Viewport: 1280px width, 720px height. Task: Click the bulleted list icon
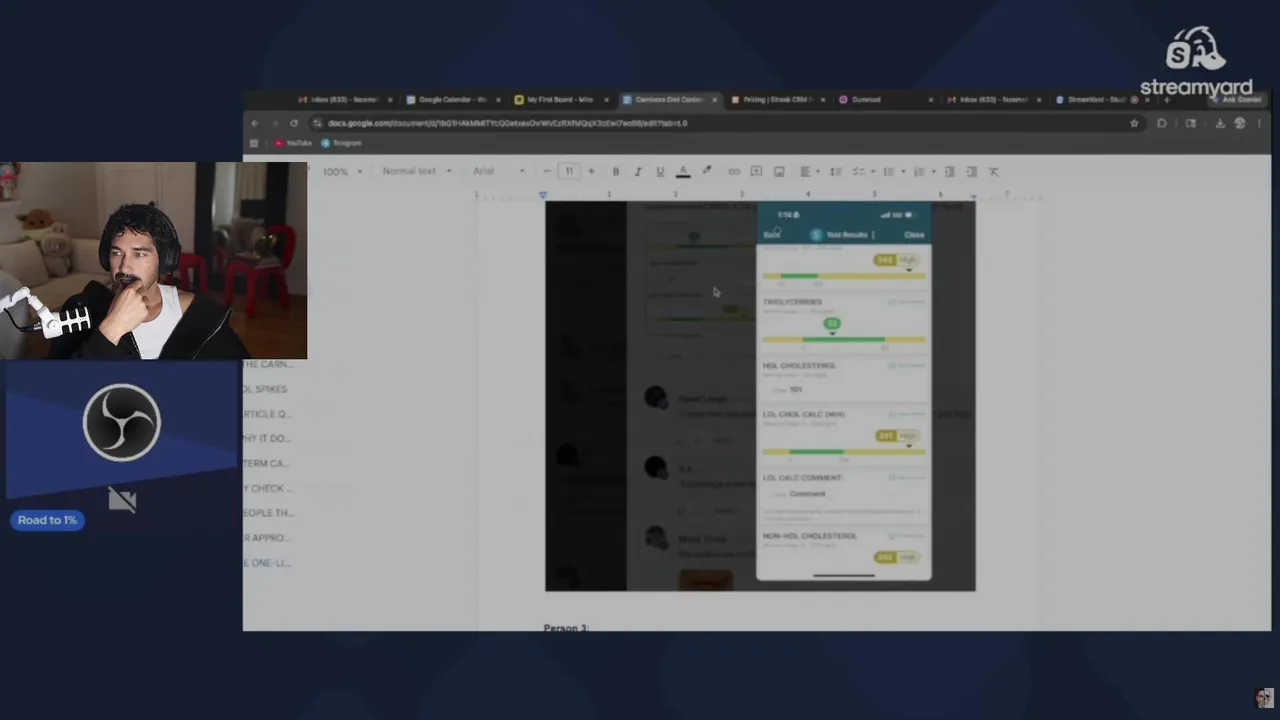click(888, 171)
